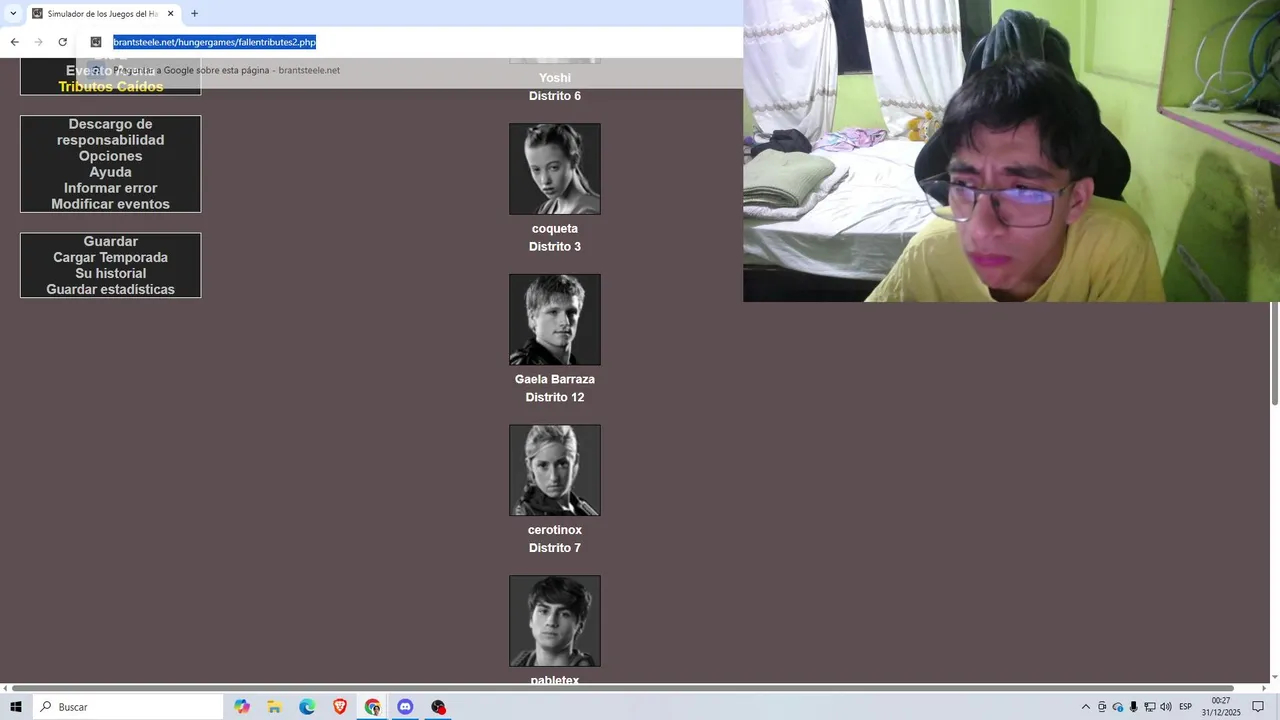Click the webcam overlay video
This screenshot has height=720, width=1280.
(x=1011, y=151)
